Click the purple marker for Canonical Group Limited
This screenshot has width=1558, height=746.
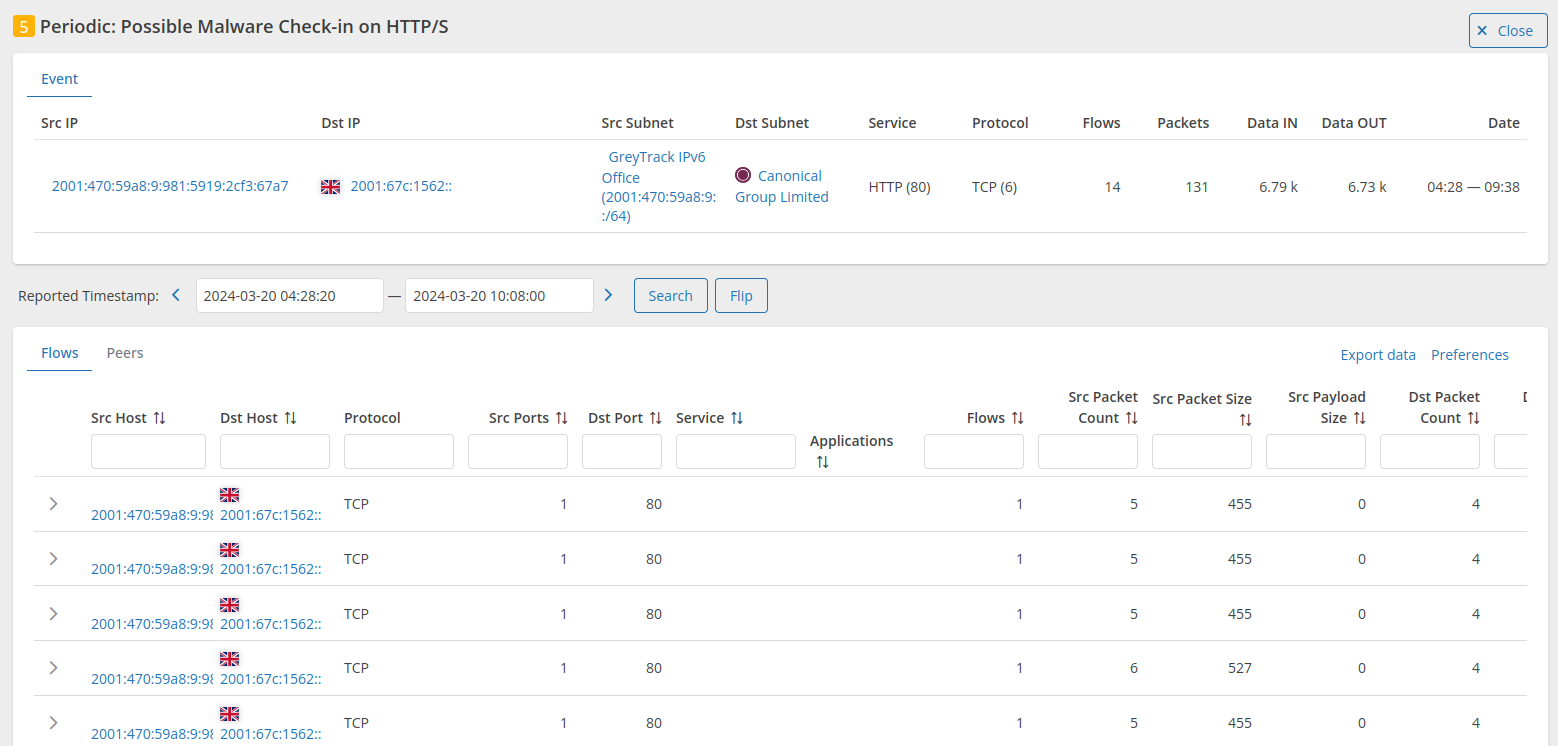743,174
